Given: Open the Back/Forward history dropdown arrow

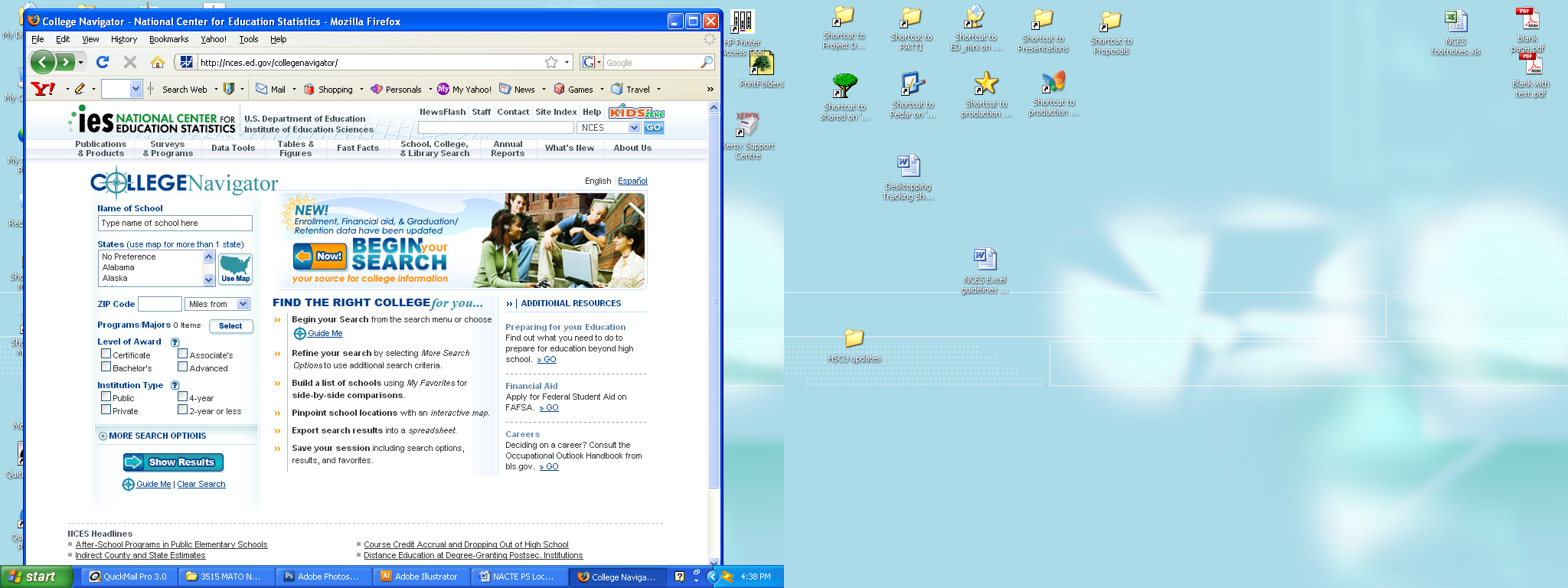Looking at the screenshot, I should pyautogui.click(x=81, y=62).
